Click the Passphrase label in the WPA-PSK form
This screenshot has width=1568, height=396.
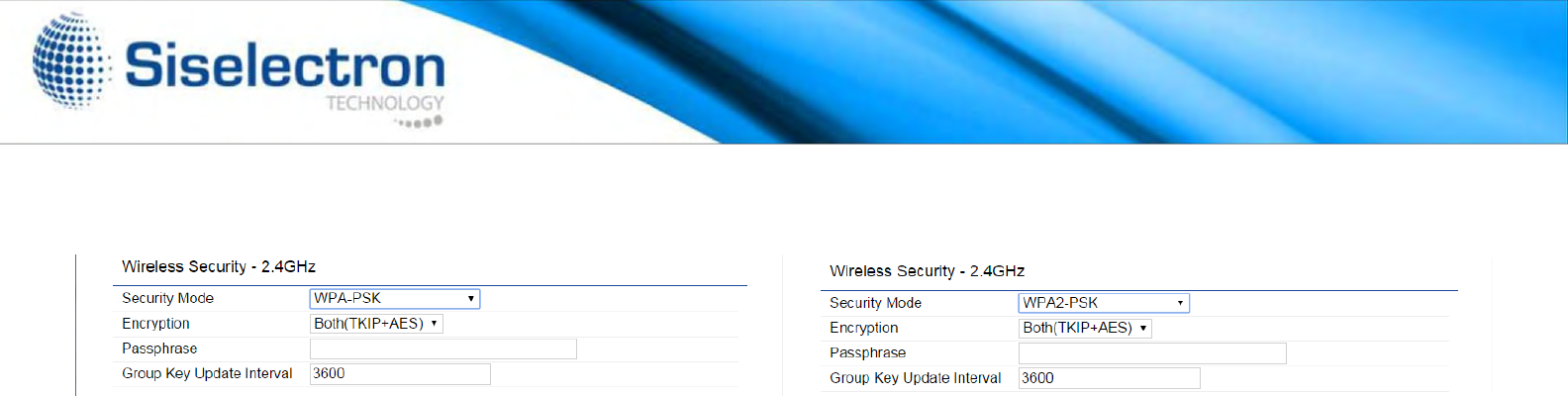click(159, 348)
